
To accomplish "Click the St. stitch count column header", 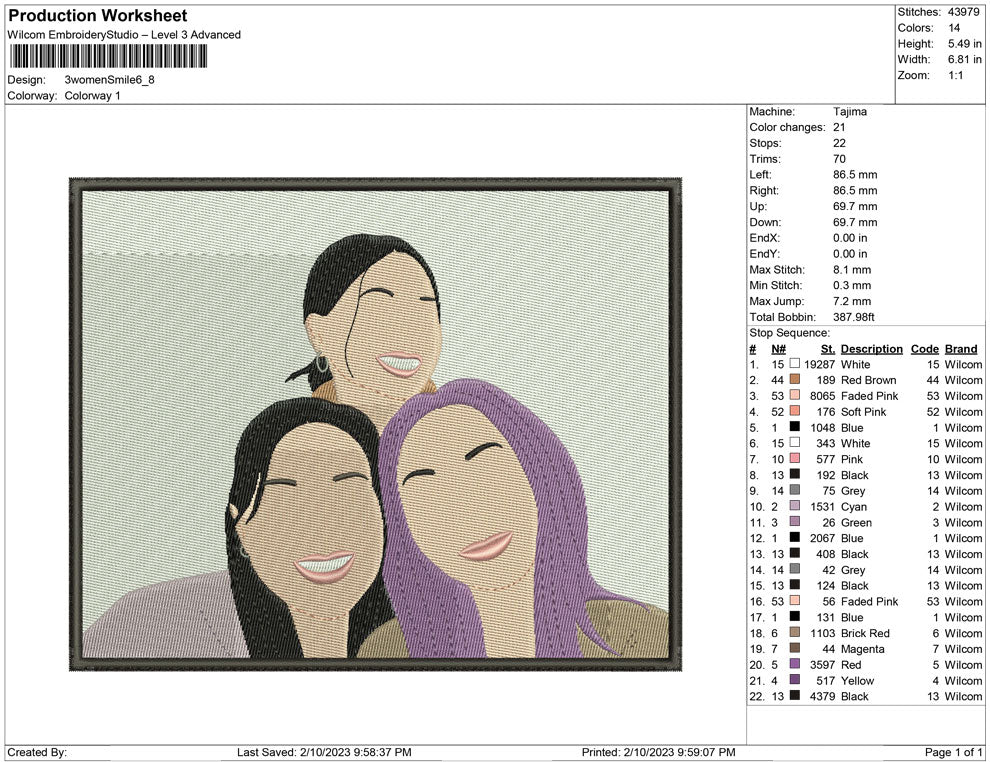I will 827,349.
